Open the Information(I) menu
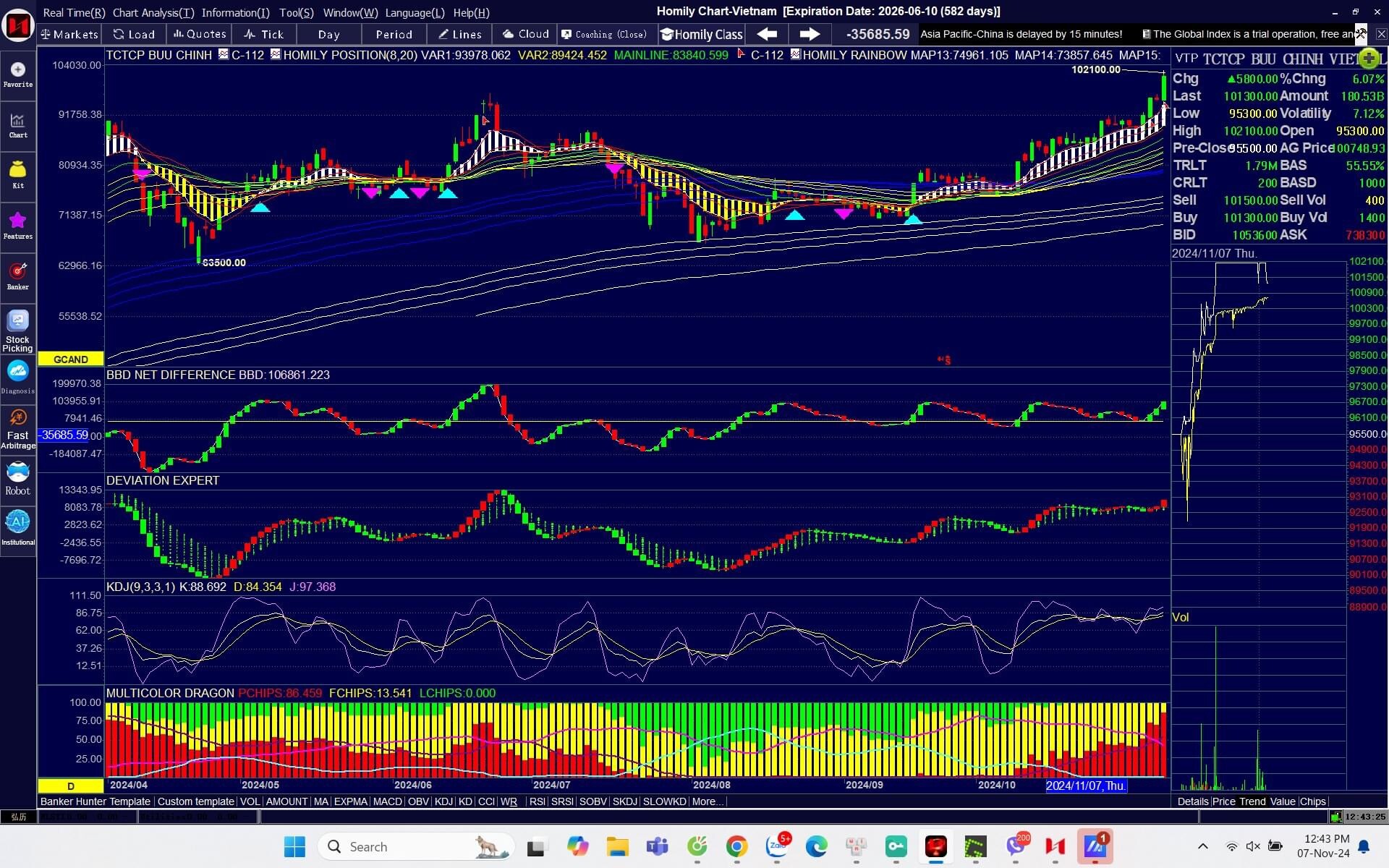1389x868 pixels. coord(235,12)
